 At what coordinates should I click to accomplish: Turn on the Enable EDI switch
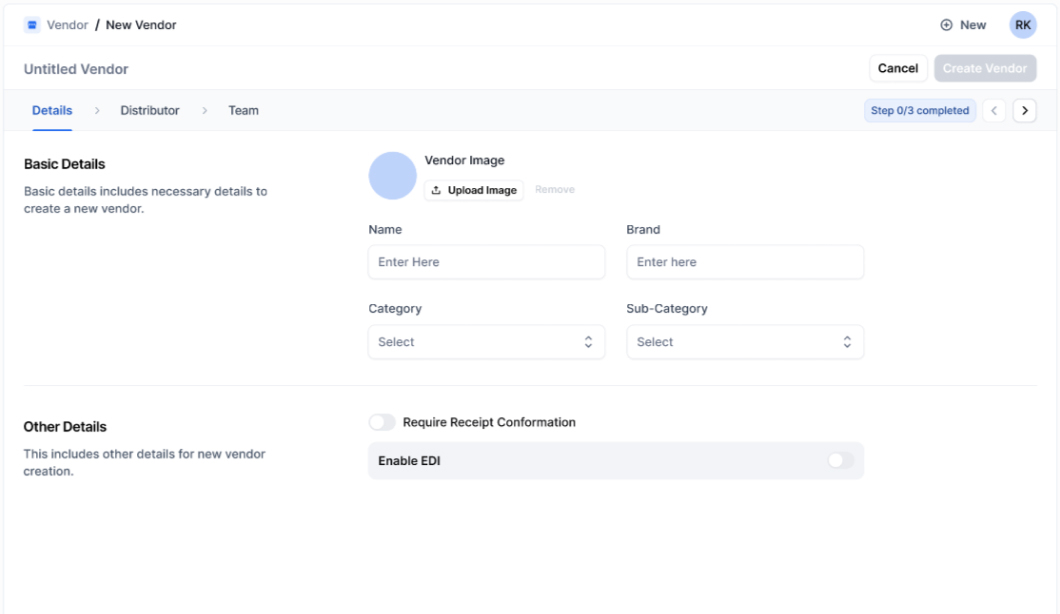point(841,461)
